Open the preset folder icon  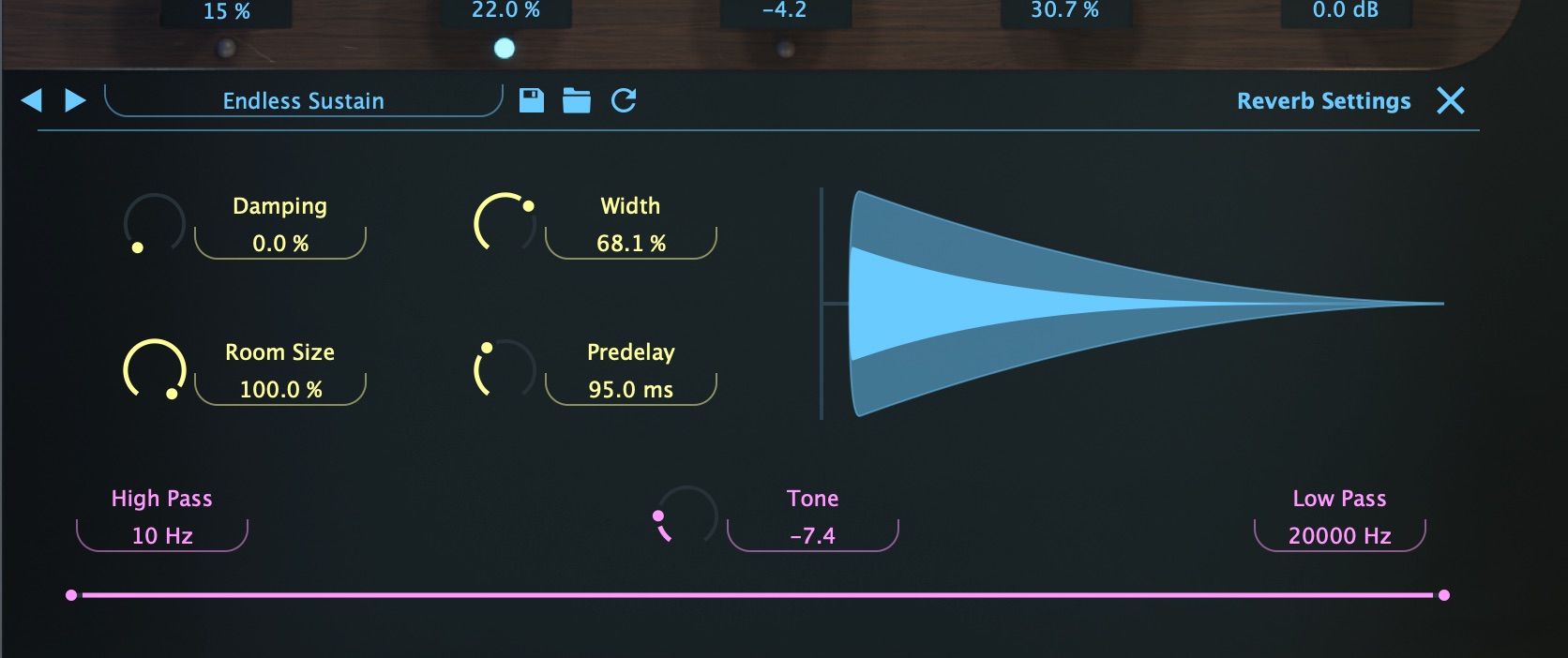click(577, 100)
